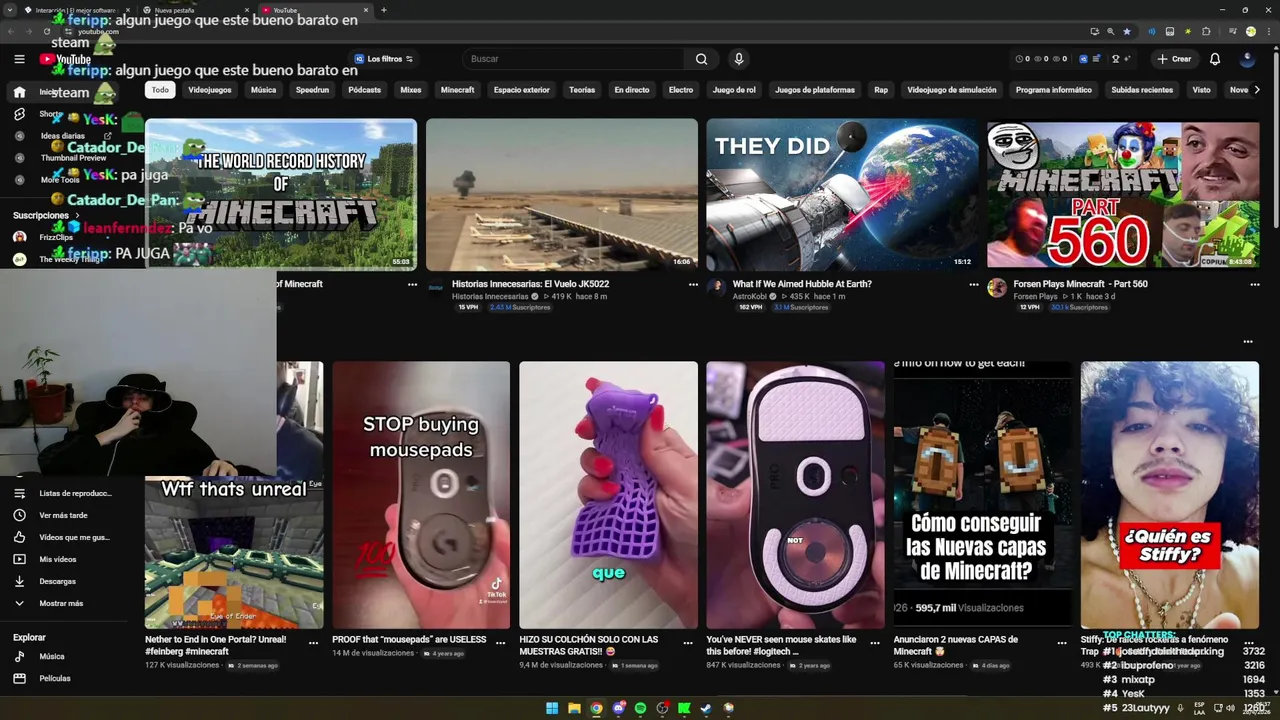Select the Visto filter chip

pyautogui.click(x=1201, y=90)
